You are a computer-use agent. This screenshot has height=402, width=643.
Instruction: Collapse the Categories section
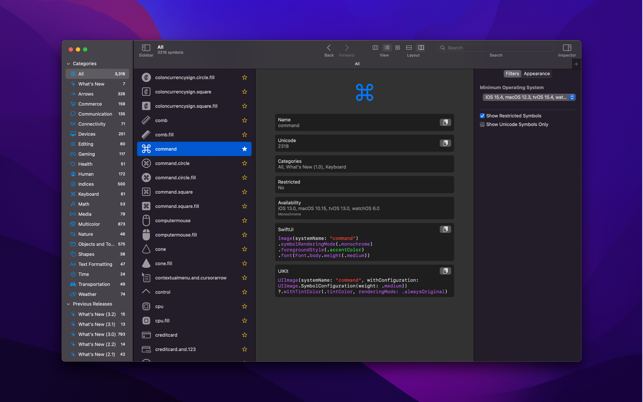click(68, 64)
